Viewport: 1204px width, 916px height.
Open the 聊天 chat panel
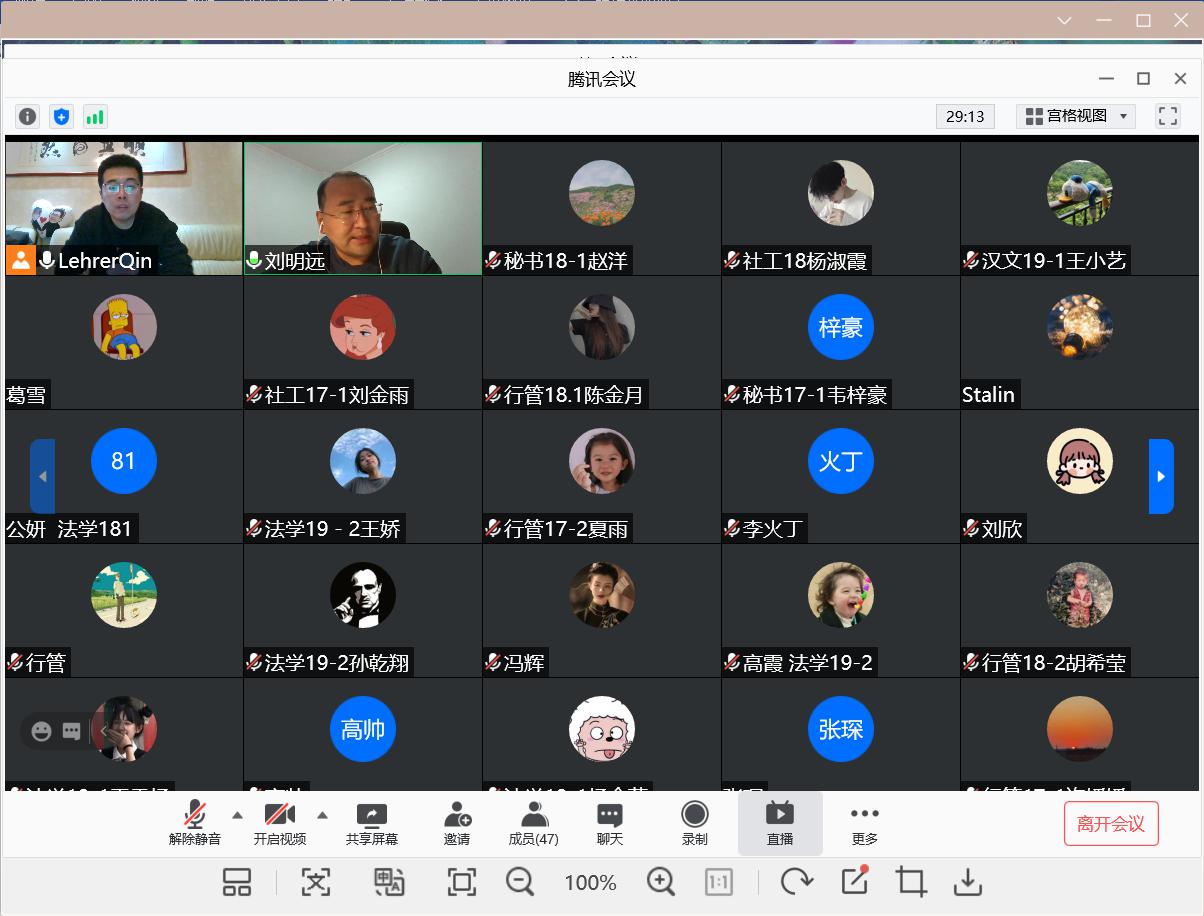point(609,824)
